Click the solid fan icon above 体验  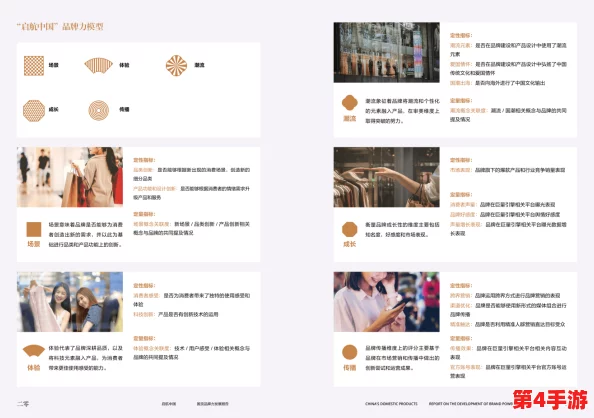(34, 351)
